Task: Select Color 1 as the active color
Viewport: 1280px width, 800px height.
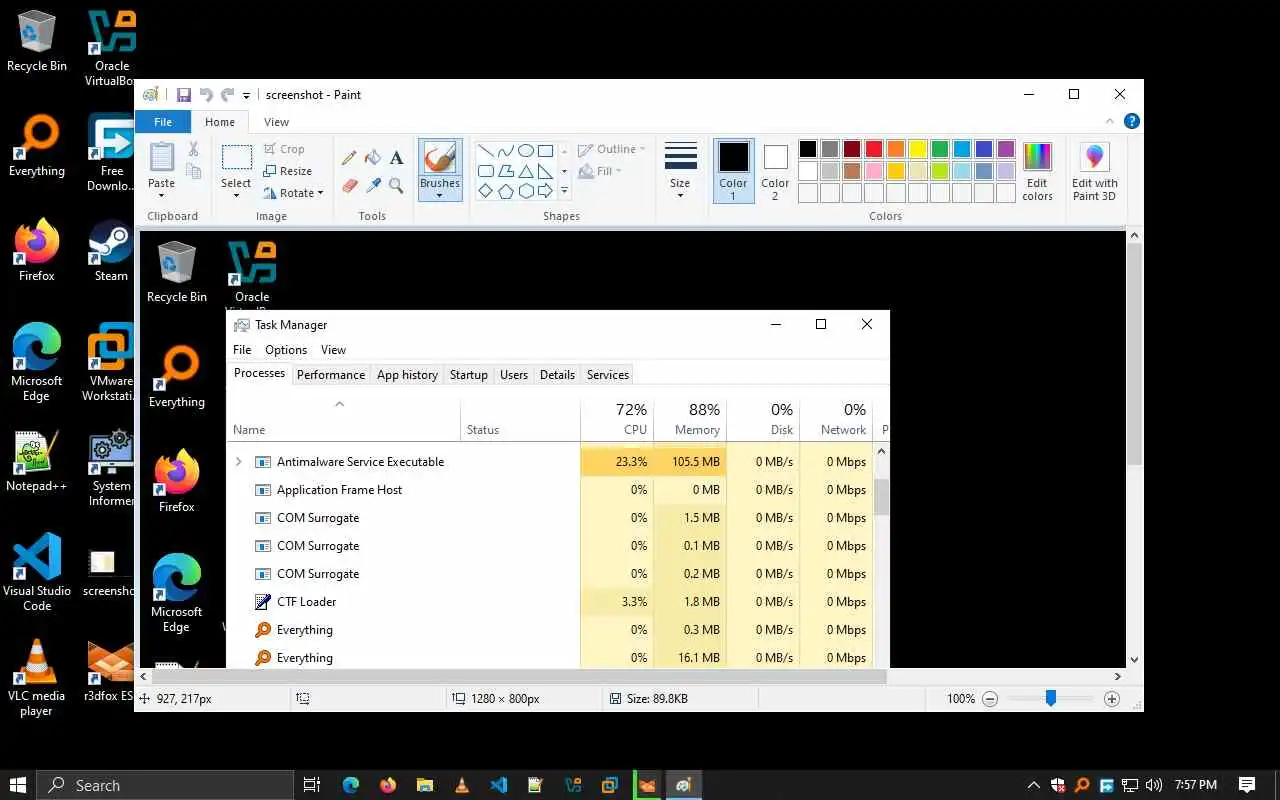Action: (x=733, y=171)
